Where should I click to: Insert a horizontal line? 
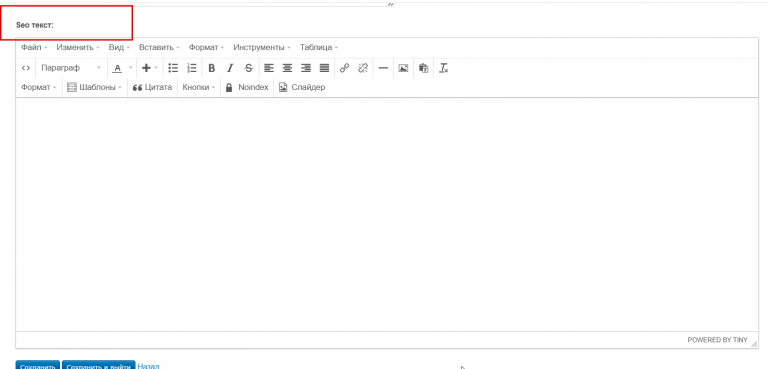click(x=383, y=68)
